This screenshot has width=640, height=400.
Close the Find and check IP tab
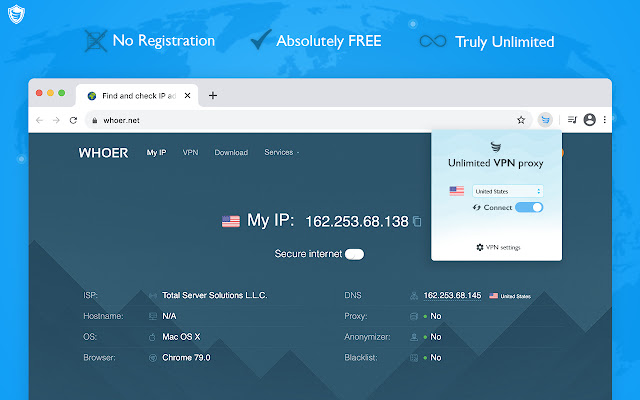(x=187, y=96)
